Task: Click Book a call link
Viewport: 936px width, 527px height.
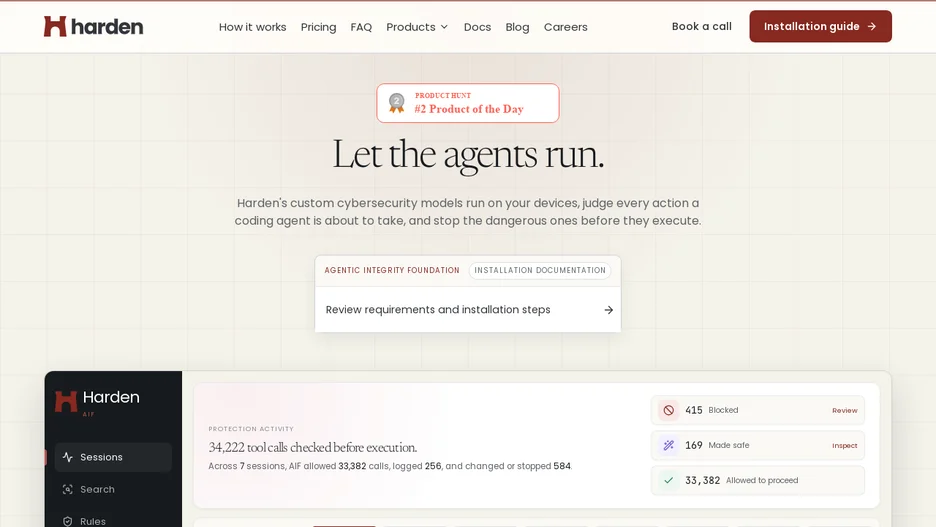Action: point(701,26)
